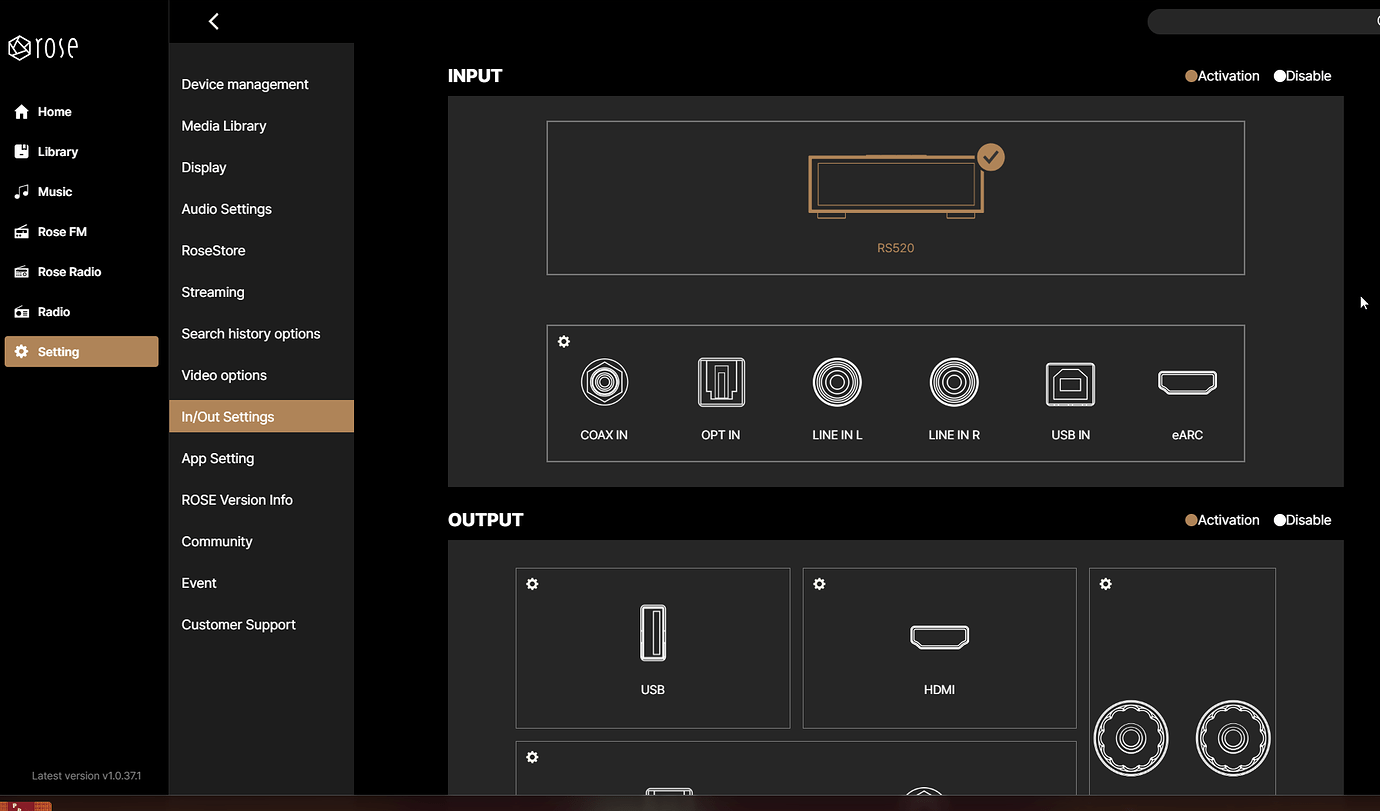Open Video options
Viewport: 1380px width, 811px height.
(x=261, y=375)
